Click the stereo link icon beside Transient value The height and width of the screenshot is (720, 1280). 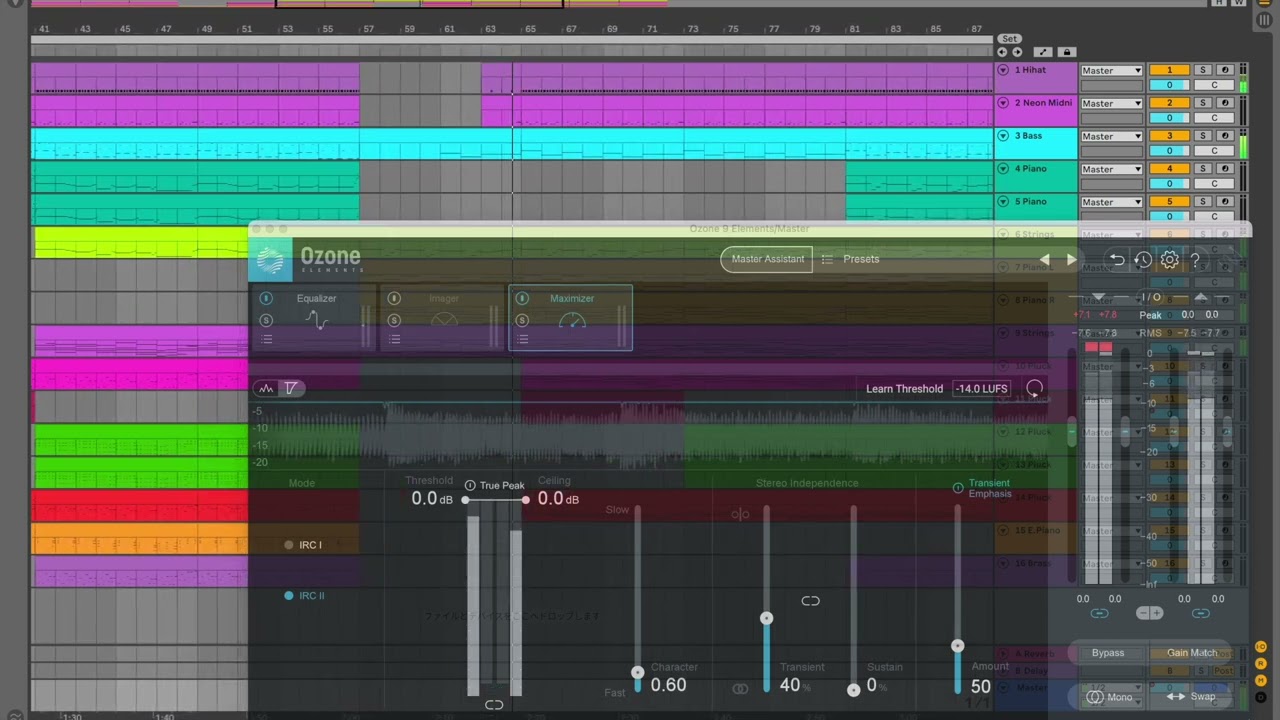pos(740,688)
